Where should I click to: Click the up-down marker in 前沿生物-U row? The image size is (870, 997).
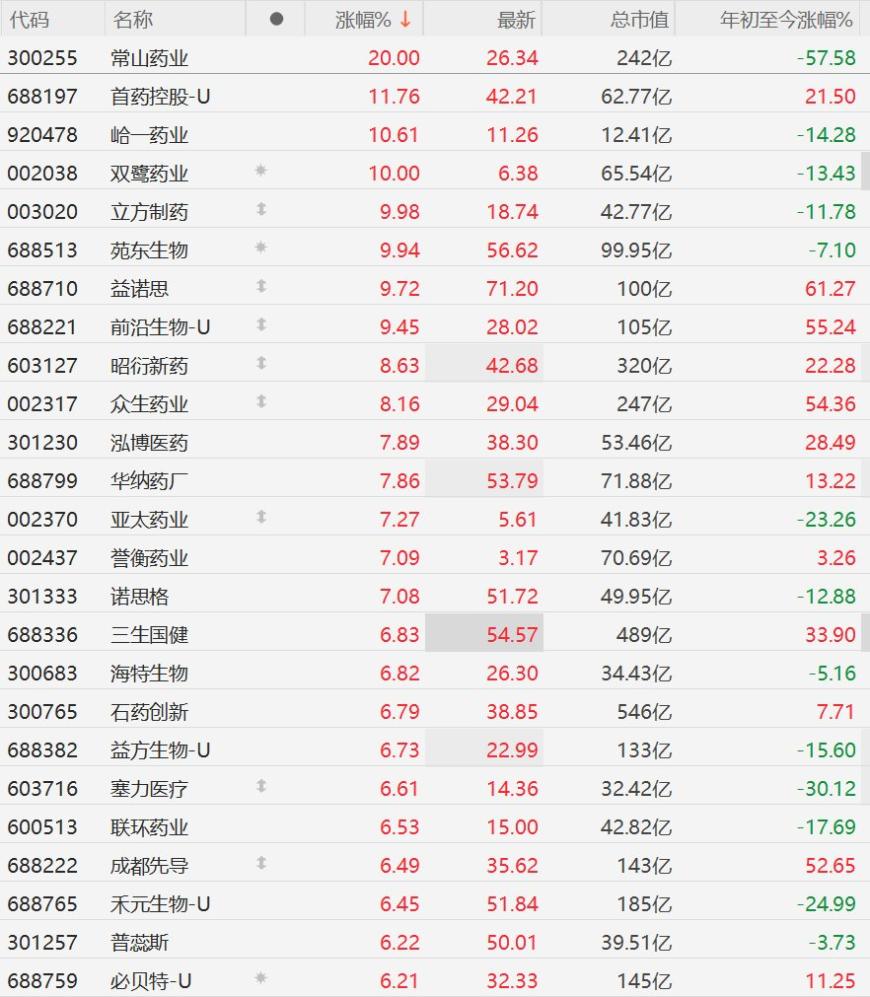pyautogui.click(x=261, y=324)
